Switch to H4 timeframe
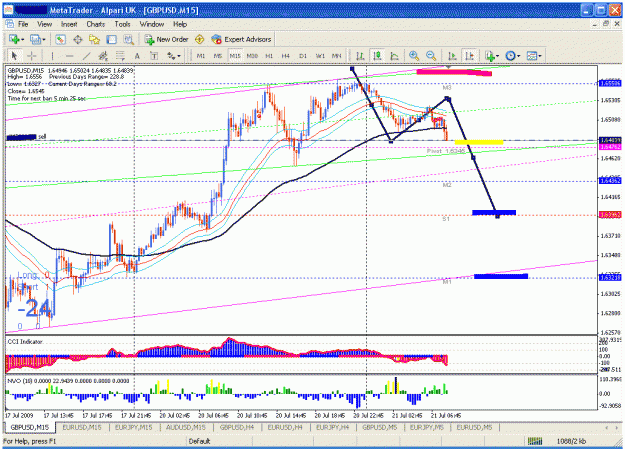625x449 pixels. tap(286, 56)
